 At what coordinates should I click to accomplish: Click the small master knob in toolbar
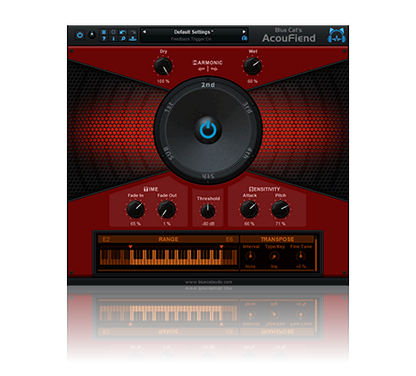coord(92,35)
